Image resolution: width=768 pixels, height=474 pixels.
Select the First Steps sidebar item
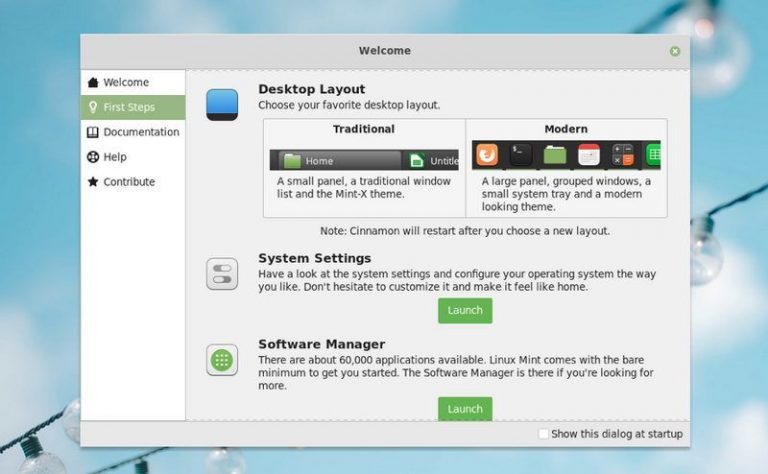pos(128,107)
